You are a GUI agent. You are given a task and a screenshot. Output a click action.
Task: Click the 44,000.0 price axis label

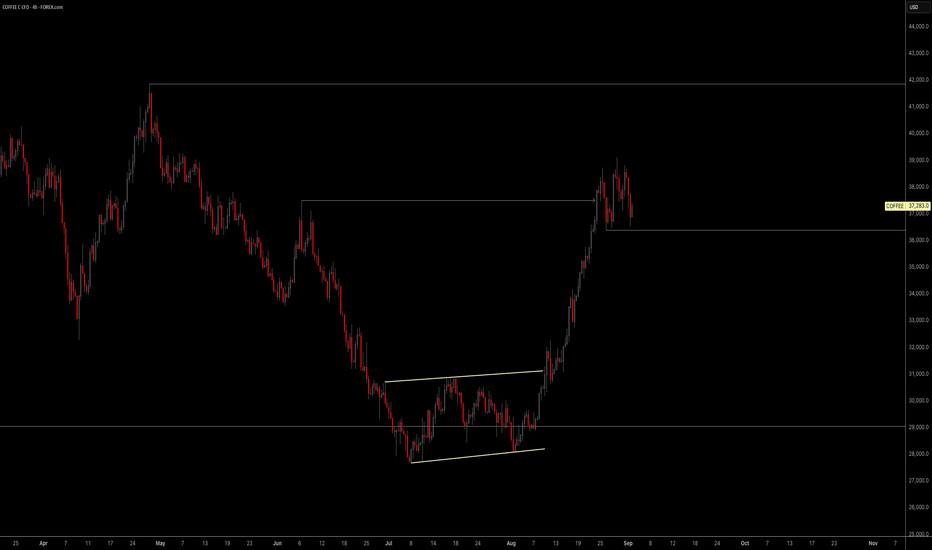919,27
